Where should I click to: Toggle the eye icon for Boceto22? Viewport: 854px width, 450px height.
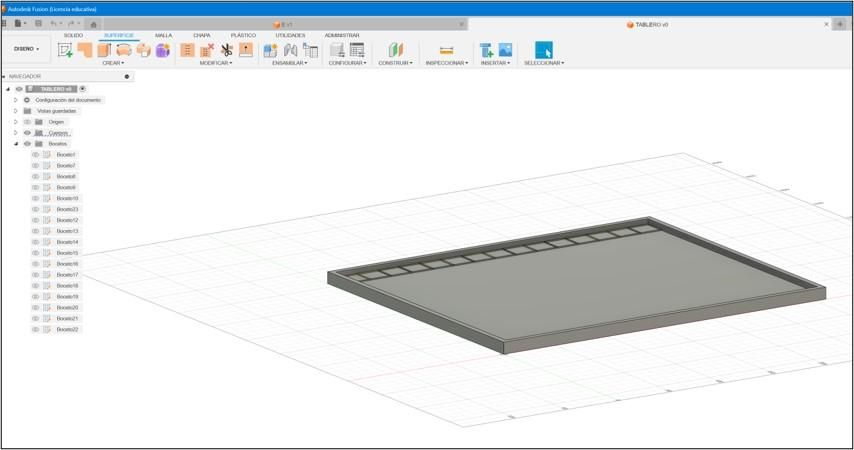(x=35, y=330)
